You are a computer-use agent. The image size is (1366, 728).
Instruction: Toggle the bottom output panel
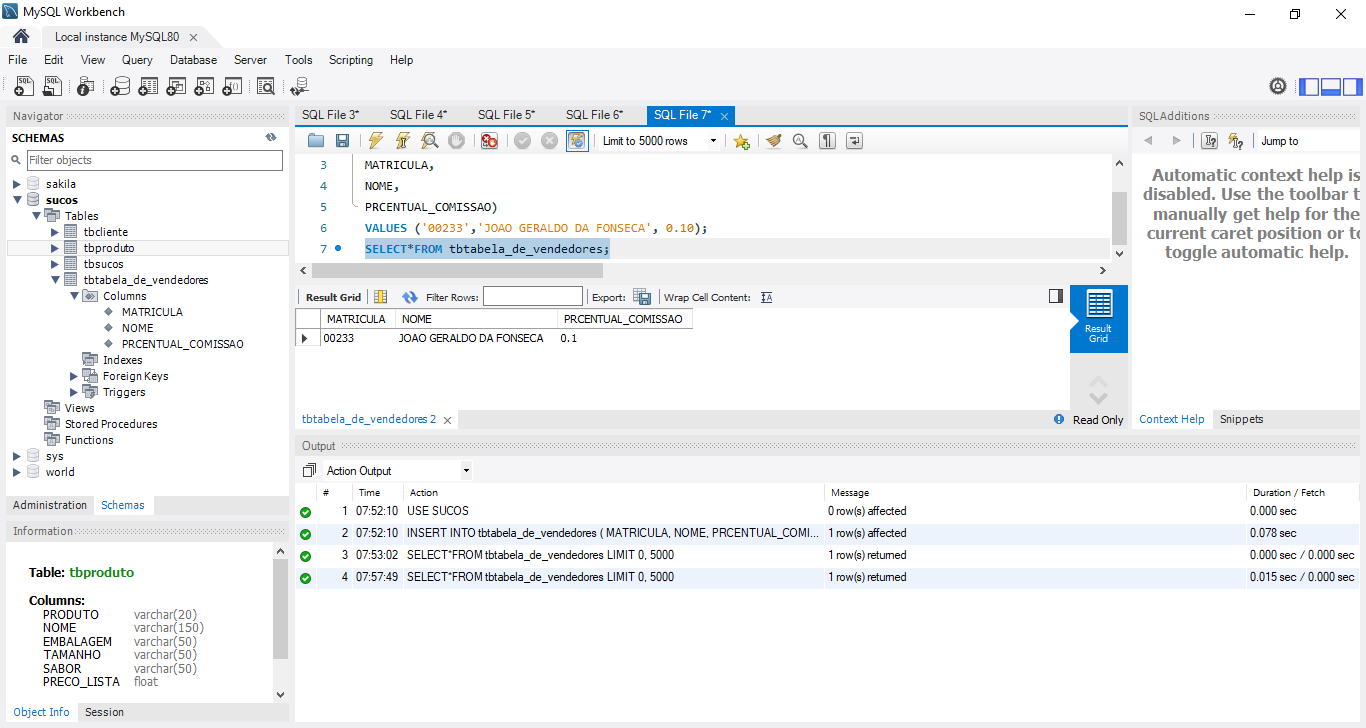(x=1331, y=87)
